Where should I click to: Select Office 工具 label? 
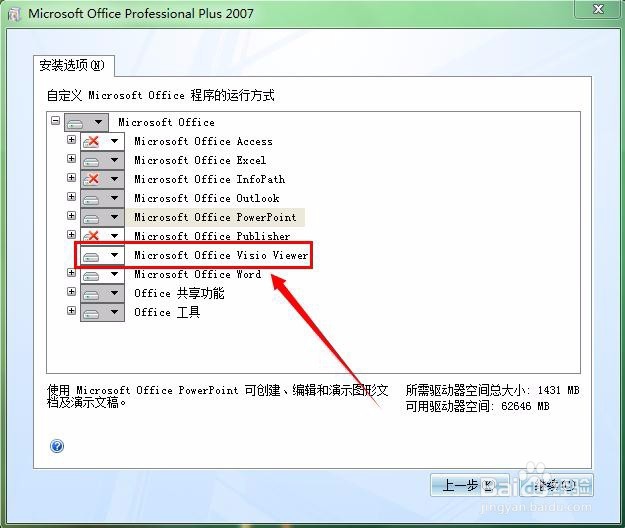coord(167,312)
